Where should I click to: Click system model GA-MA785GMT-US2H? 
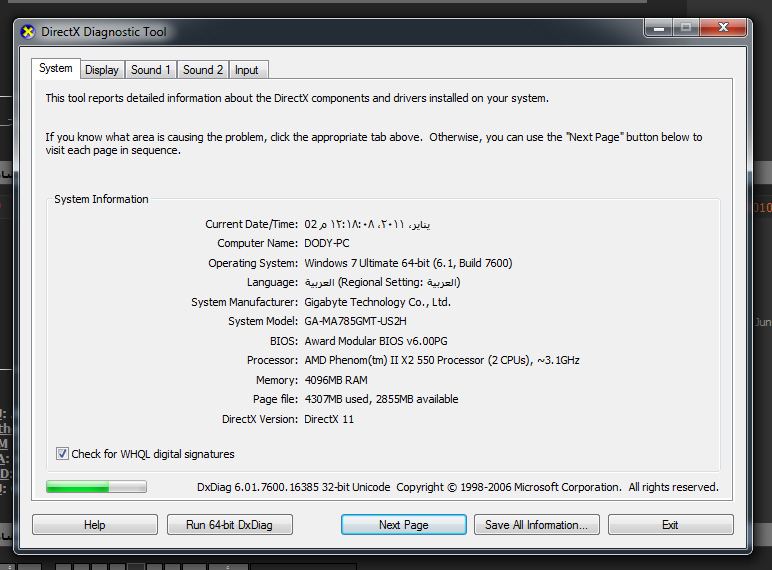355,321
